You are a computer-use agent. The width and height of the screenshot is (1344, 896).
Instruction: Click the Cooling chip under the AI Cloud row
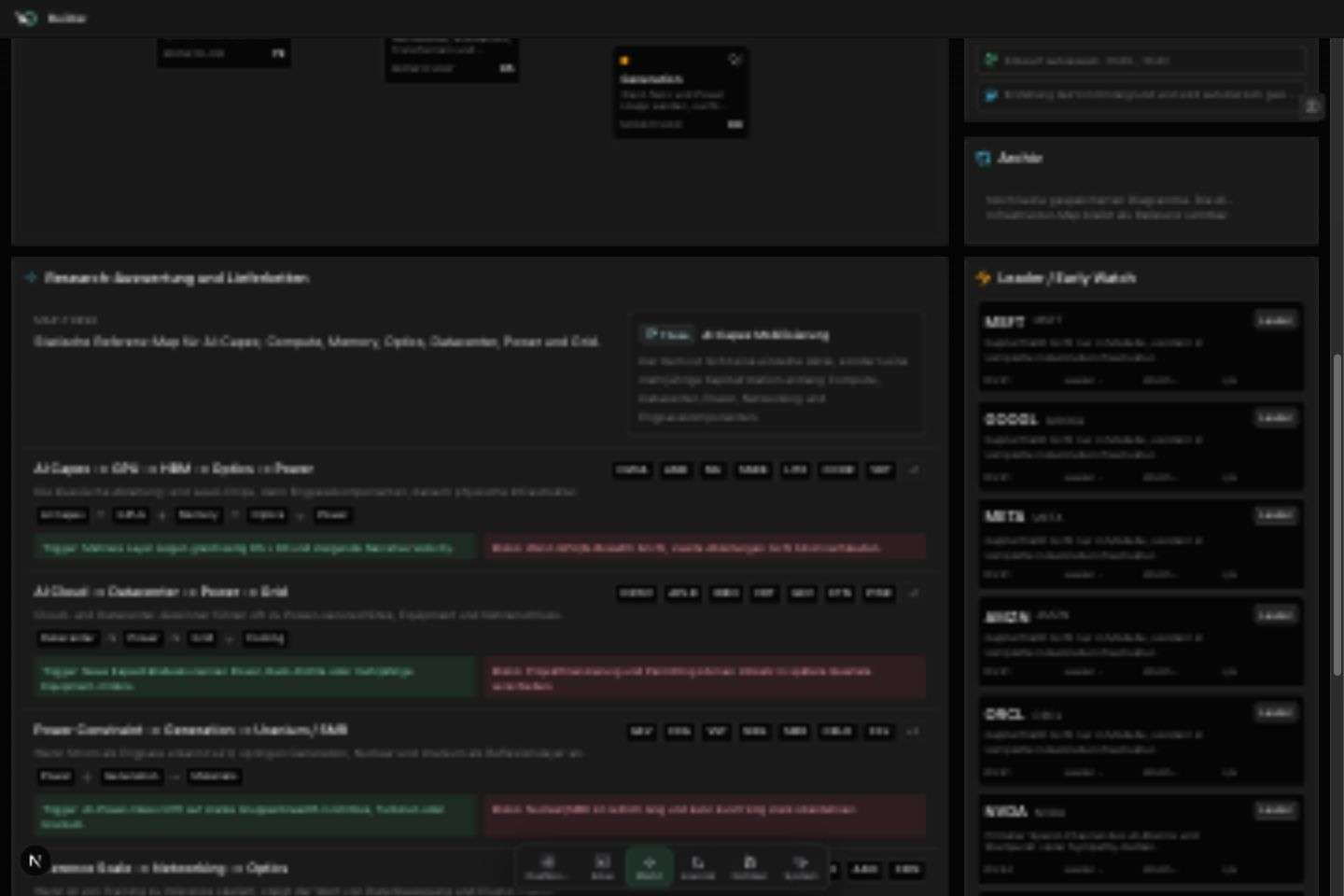(x=264, y=638)
